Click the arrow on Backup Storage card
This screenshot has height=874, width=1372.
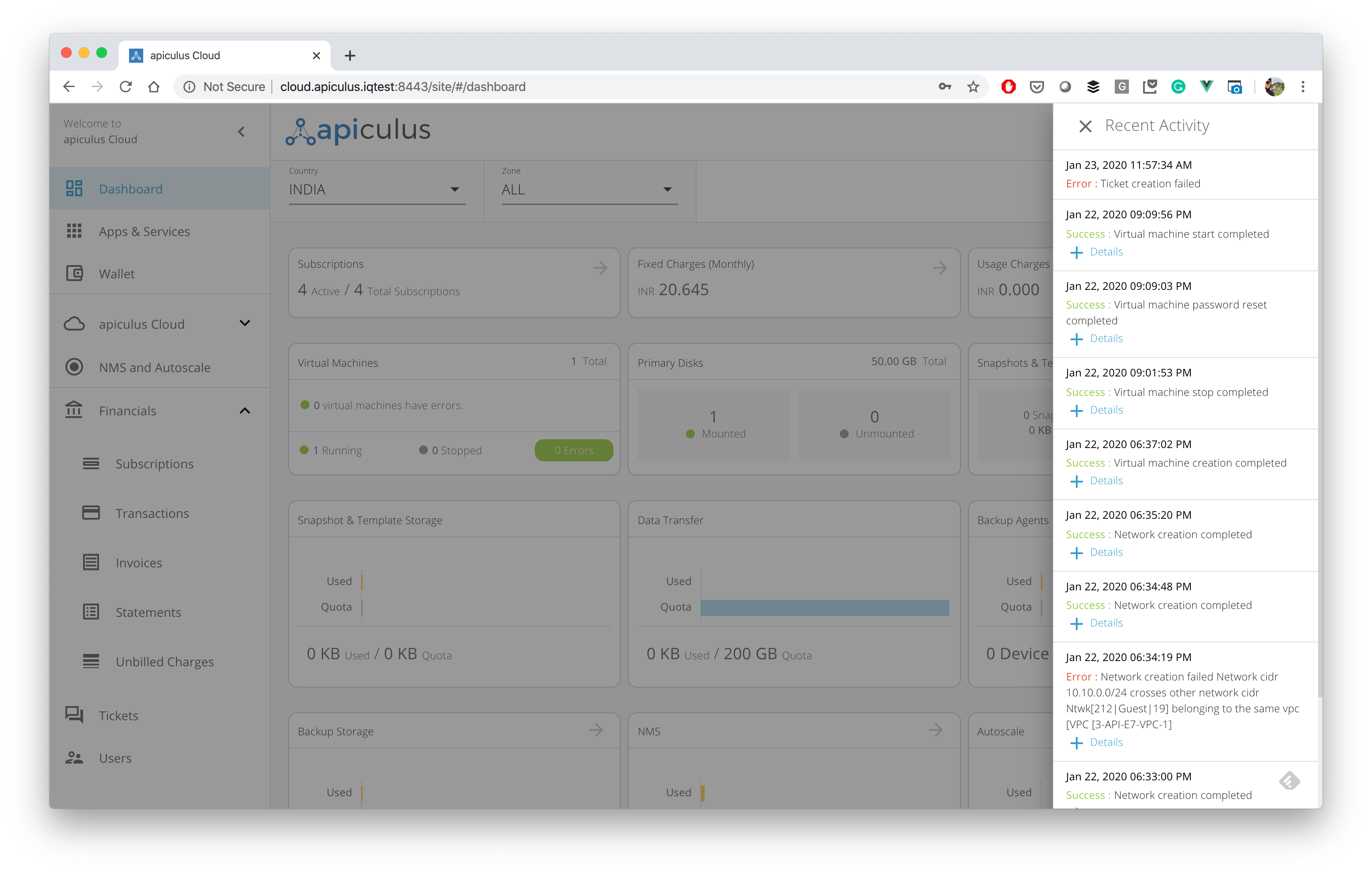click(596, 730)
